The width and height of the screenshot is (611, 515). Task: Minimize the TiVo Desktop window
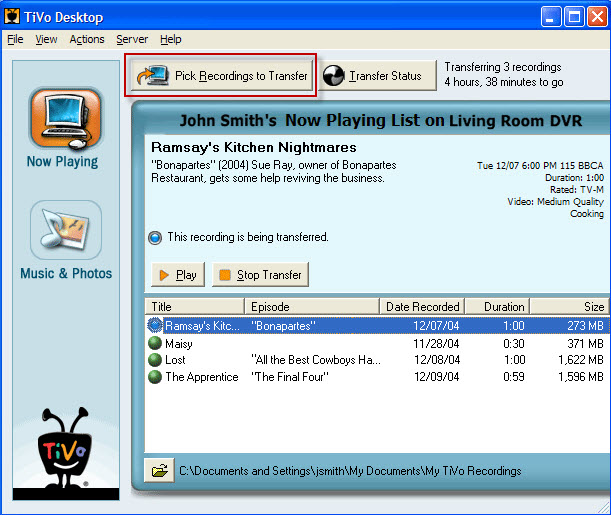coord(551,17)
